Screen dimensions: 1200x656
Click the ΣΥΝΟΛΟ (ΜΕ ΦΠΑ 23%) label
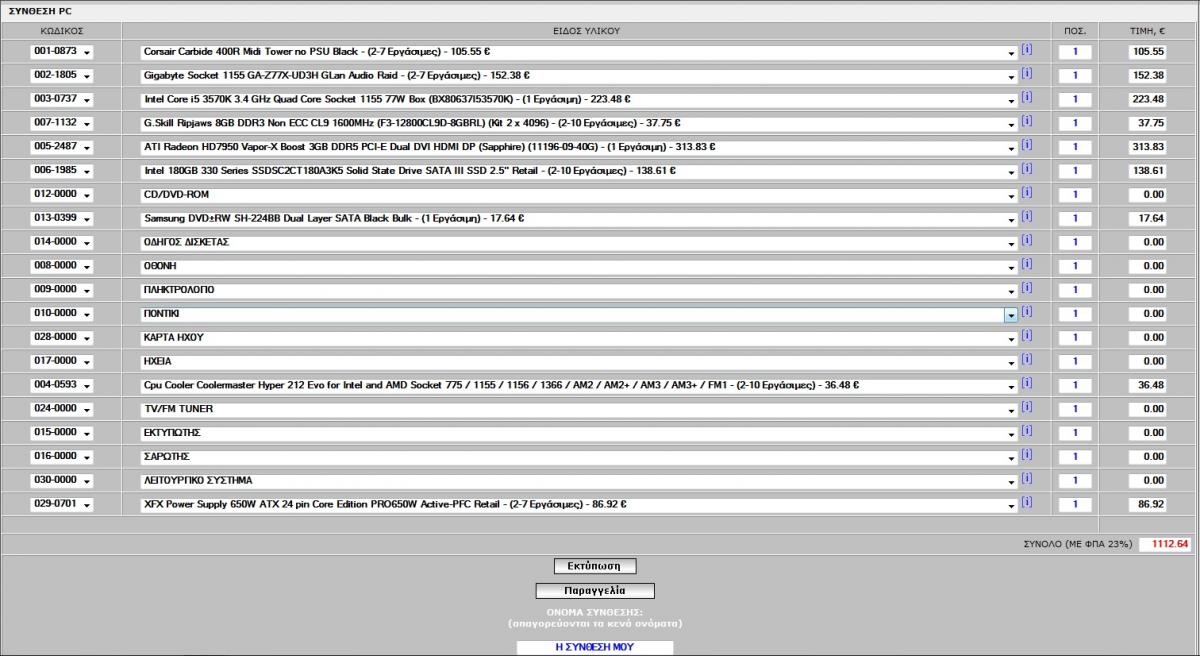point(1077,545)
